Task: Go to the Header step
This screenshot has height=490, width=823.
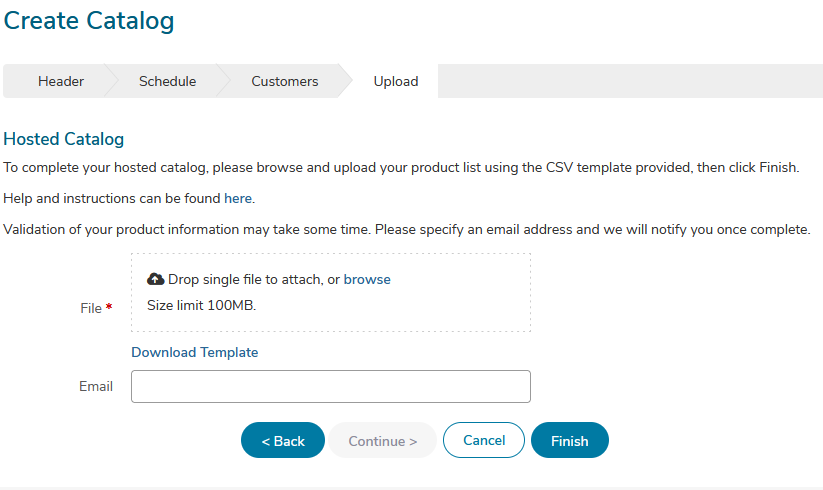Action: click(60, 81)
